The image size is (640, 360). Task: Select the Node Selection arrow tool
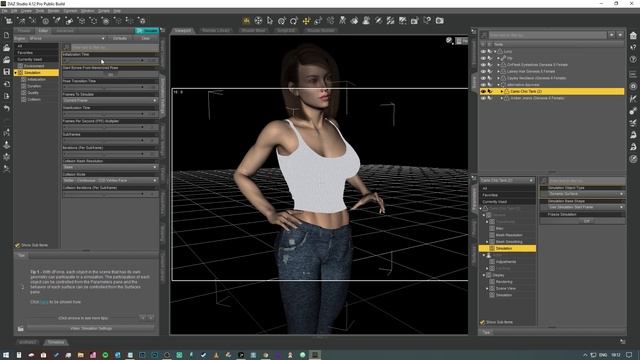pos(270,20)
